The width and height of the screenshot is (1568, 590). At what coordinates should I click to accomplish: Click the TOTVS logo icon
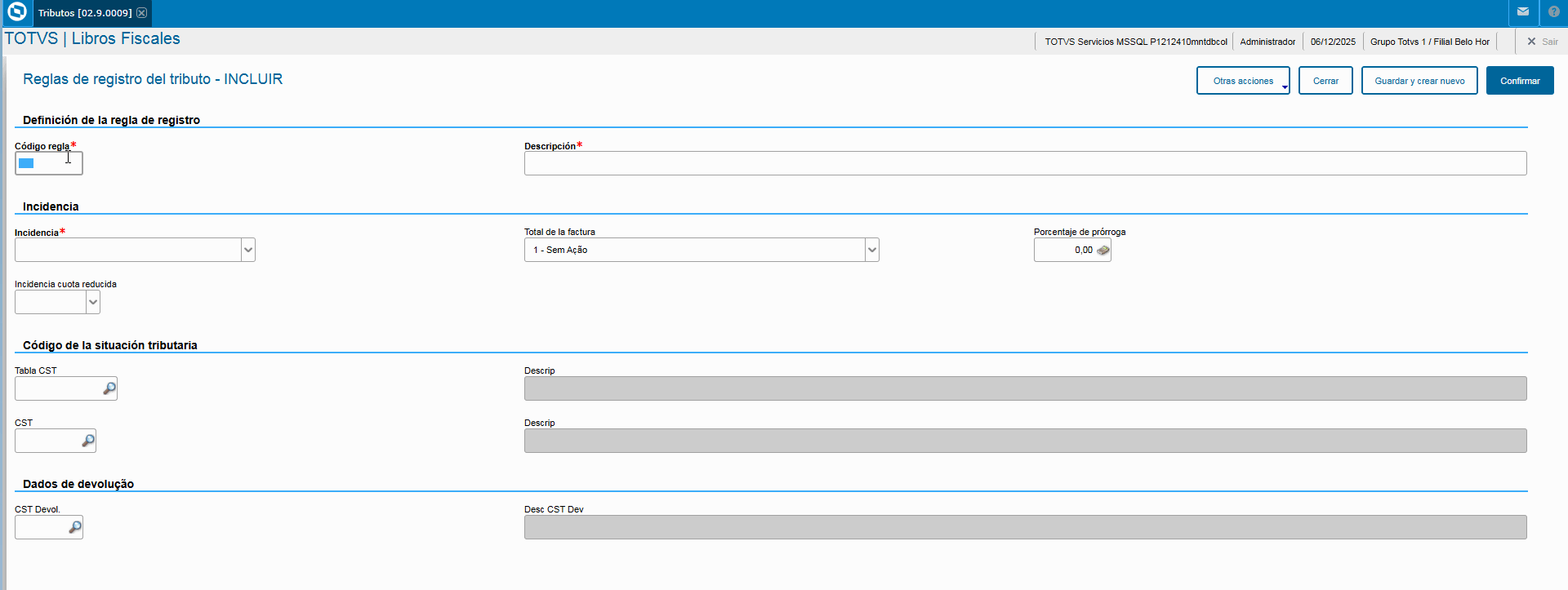point(16,12)
